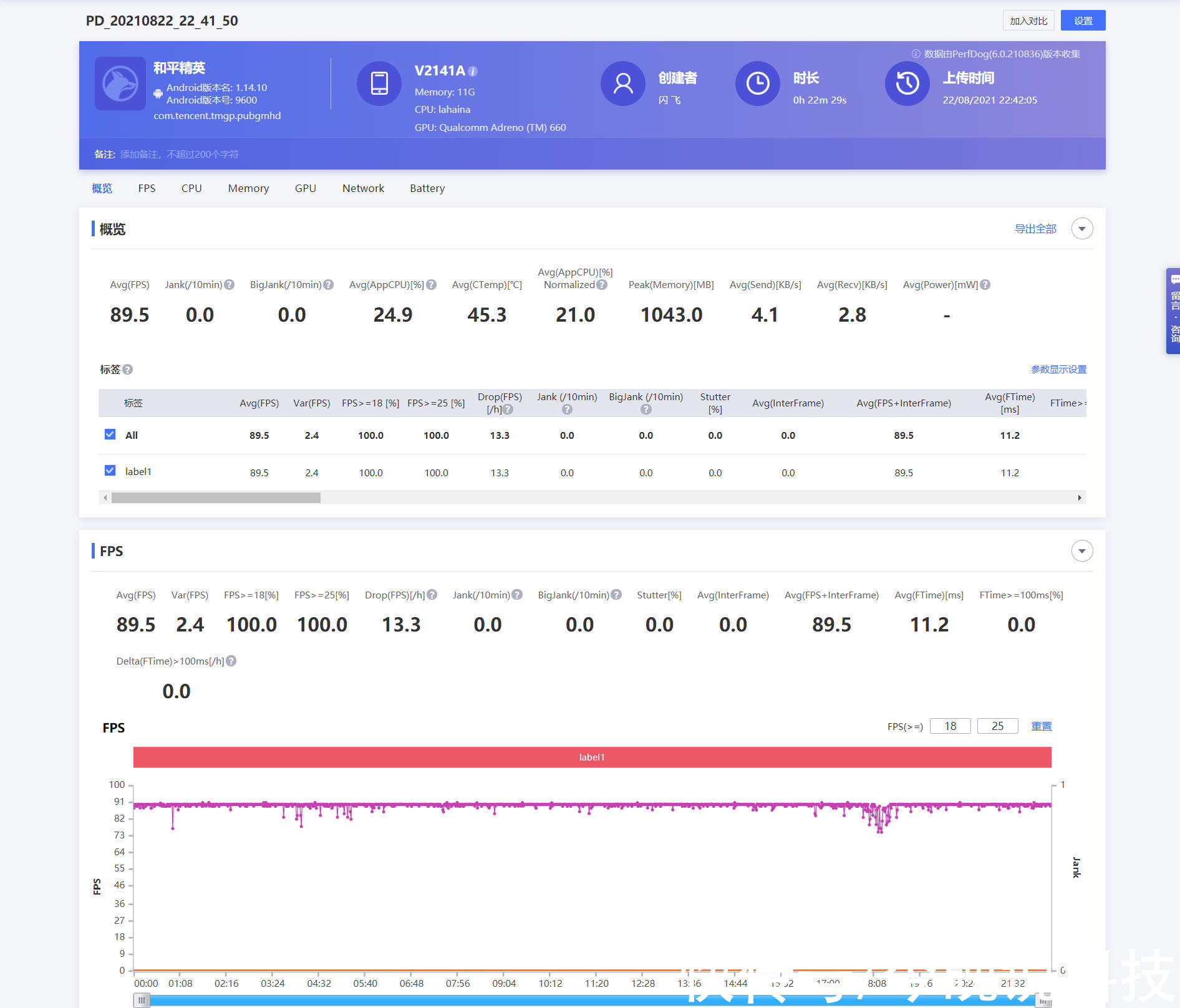This screenshot has width=1180, height=1008.
Task: Click info icon beside PerfDog version notice
Action: tap(916, 54)
